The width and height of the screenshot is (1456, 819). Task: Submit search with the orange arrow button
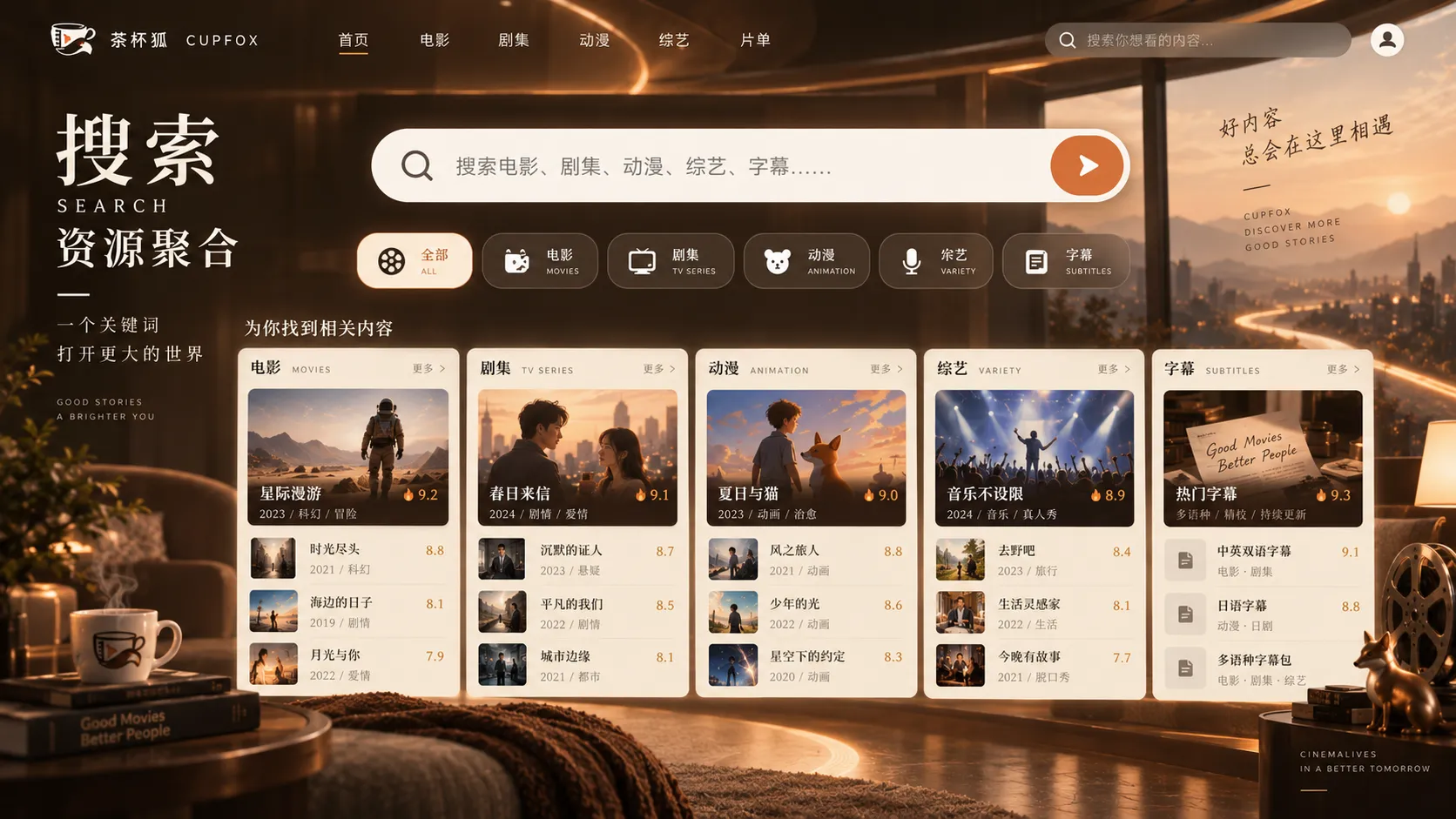point(1087,165)
